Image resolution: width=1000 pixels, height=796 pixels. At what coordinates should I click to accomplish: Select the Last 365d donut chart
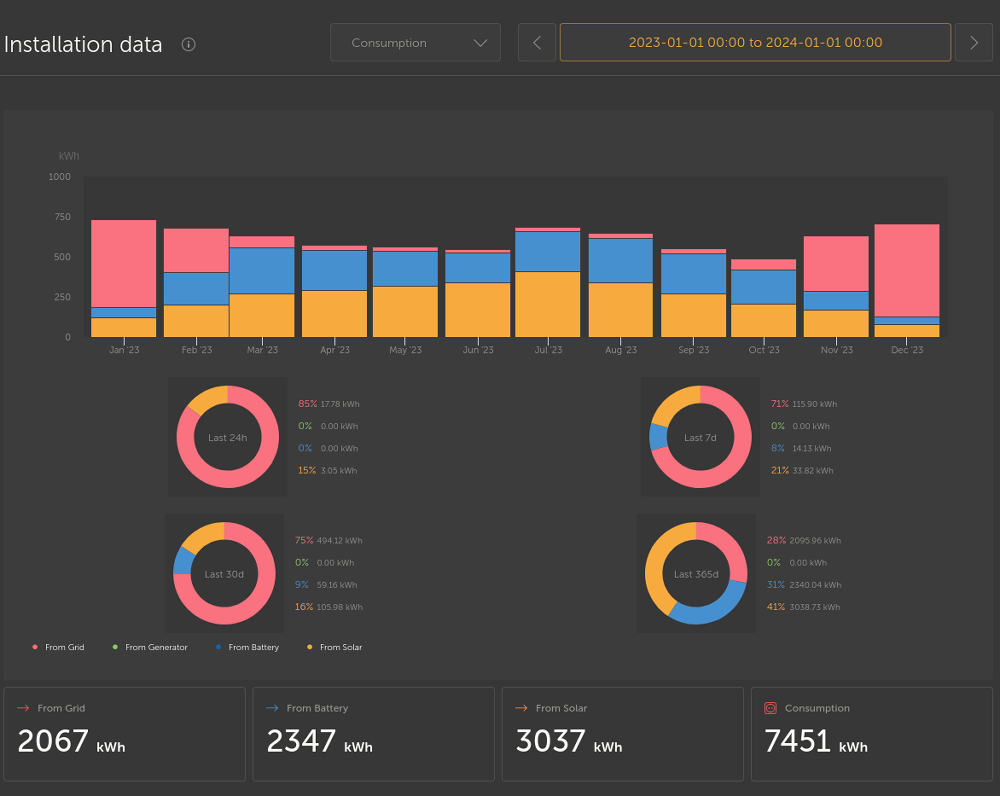[x=696, y=573]
